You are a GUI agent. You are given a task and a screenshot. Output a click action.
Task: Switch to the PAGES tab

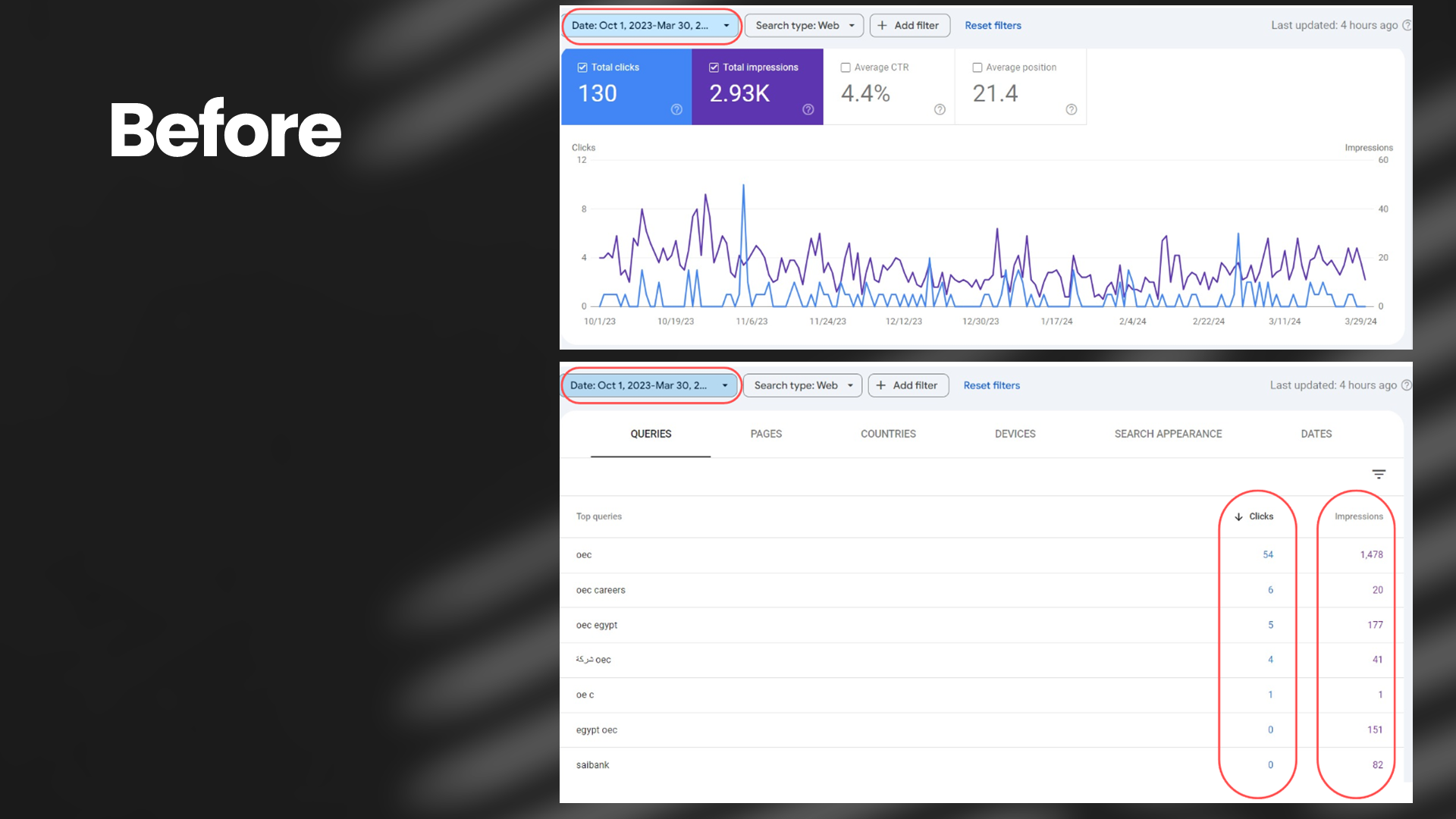[x=766, y=434]
